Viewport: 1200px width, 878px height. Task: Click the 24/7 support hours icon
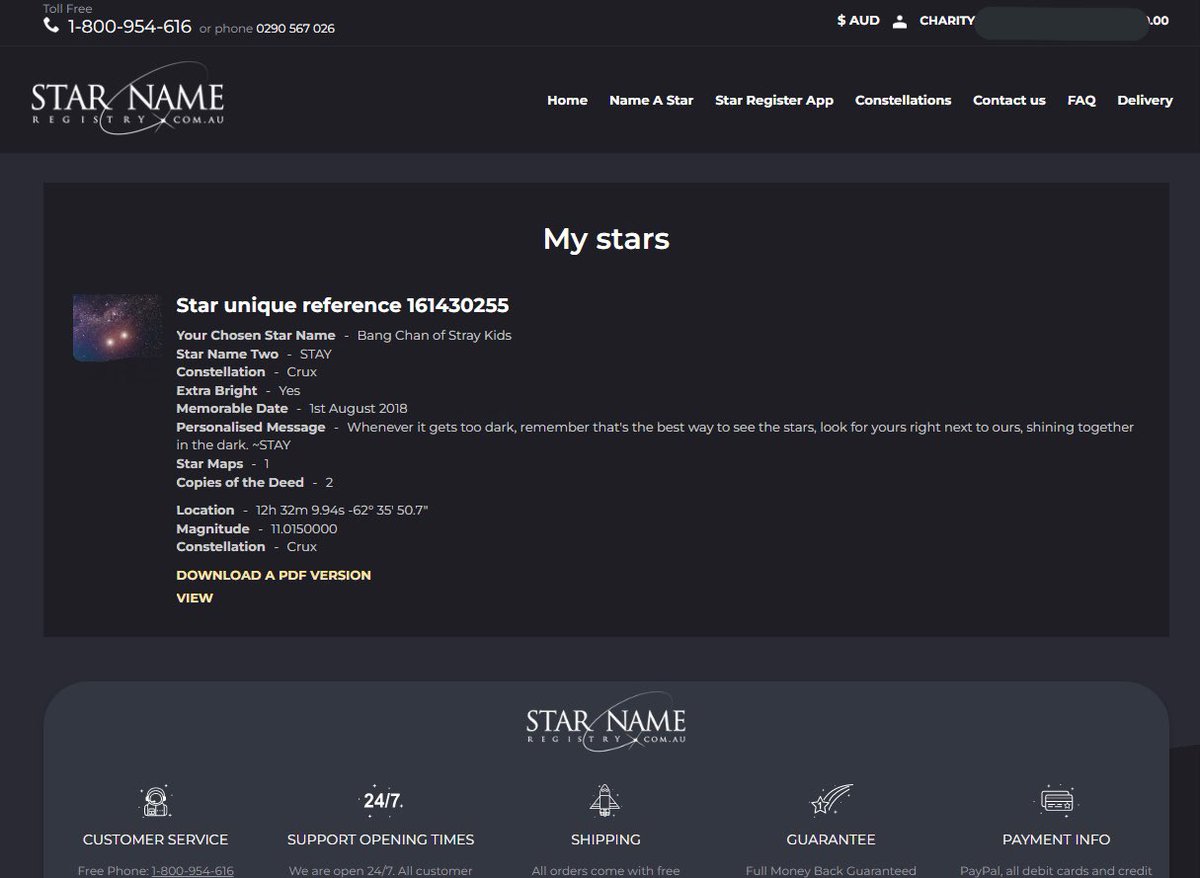pyautogui.click(x=382, y=800)
